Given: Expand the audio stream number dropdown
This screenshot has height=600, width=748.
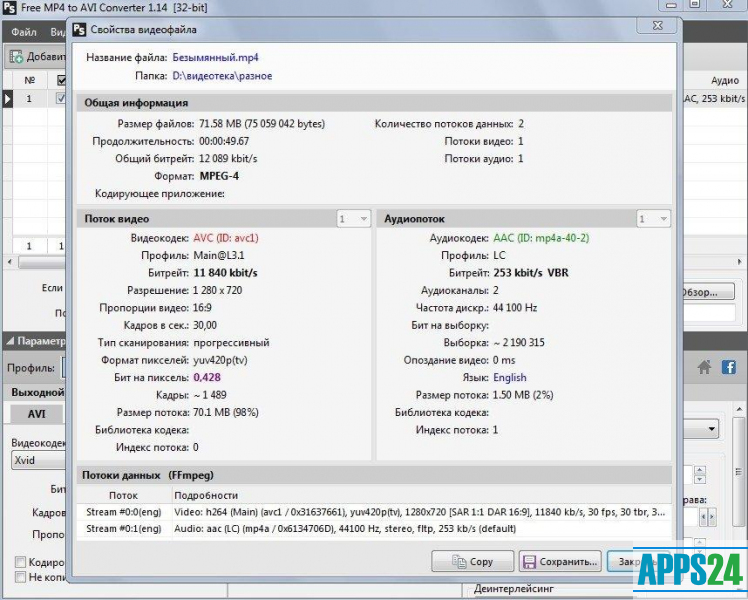Looking at the screenshot, I should (655, 218).
